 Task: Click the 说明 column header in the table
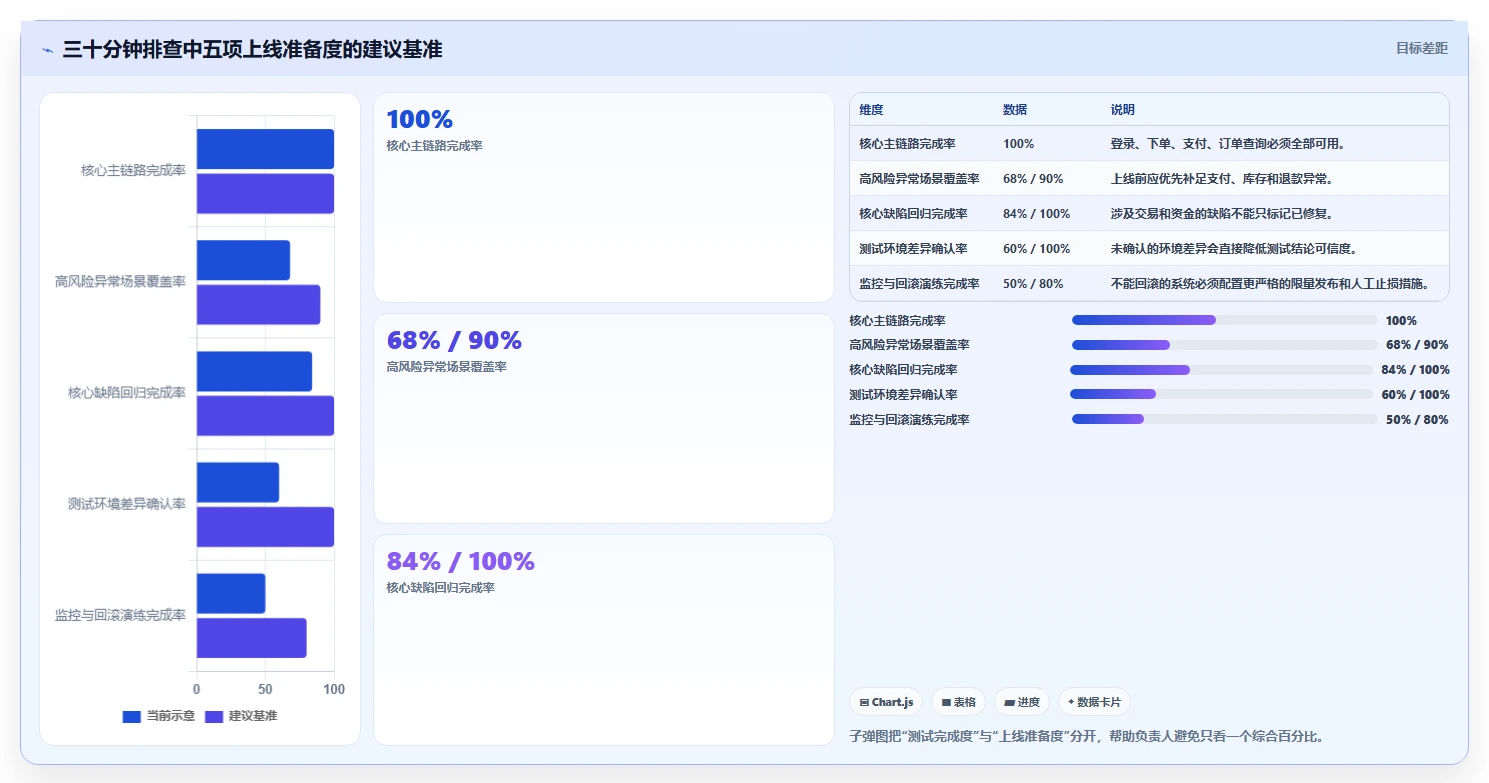tap(1123, 110)
